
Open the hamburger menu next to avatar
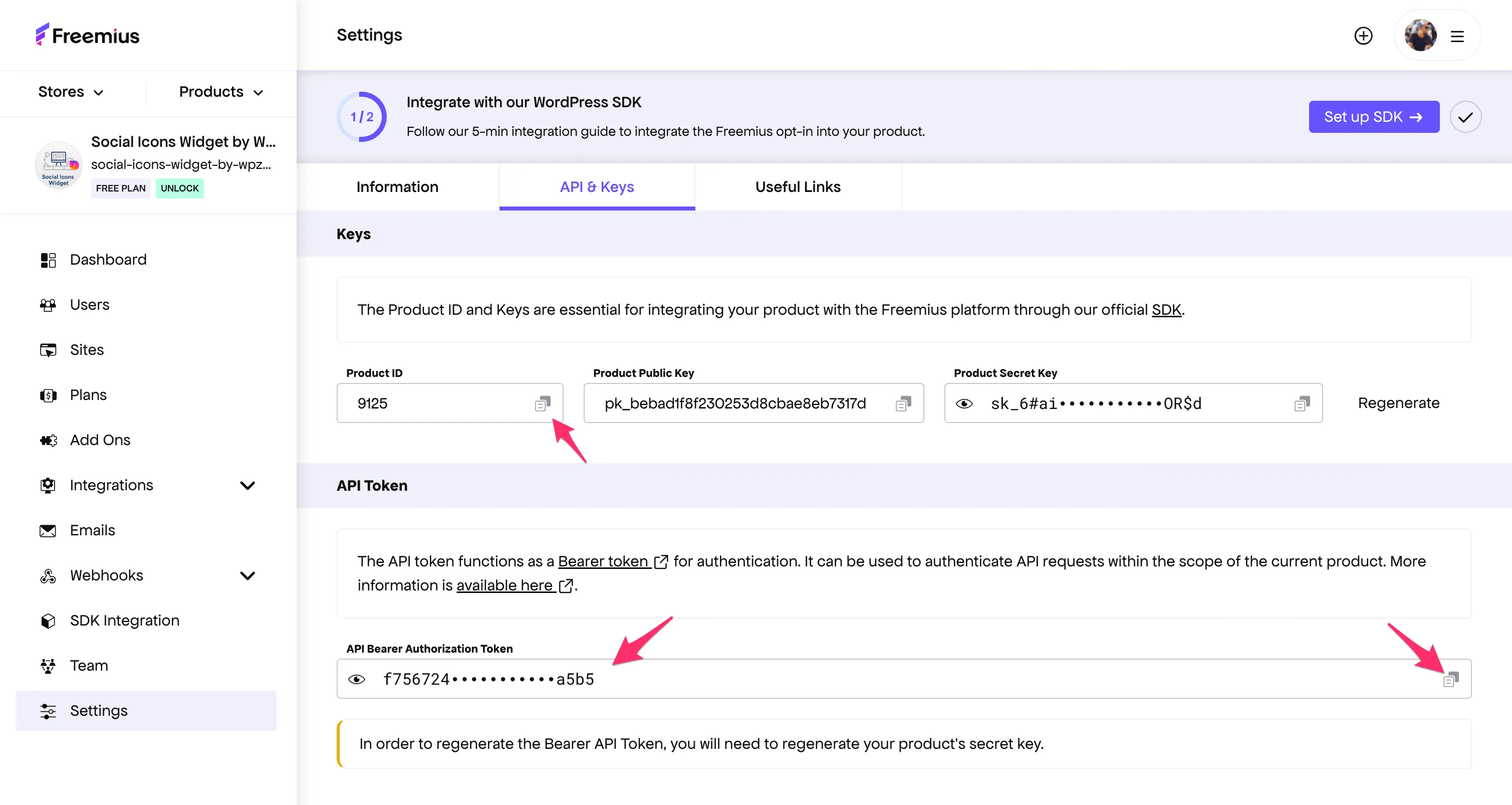[1457, 37]
